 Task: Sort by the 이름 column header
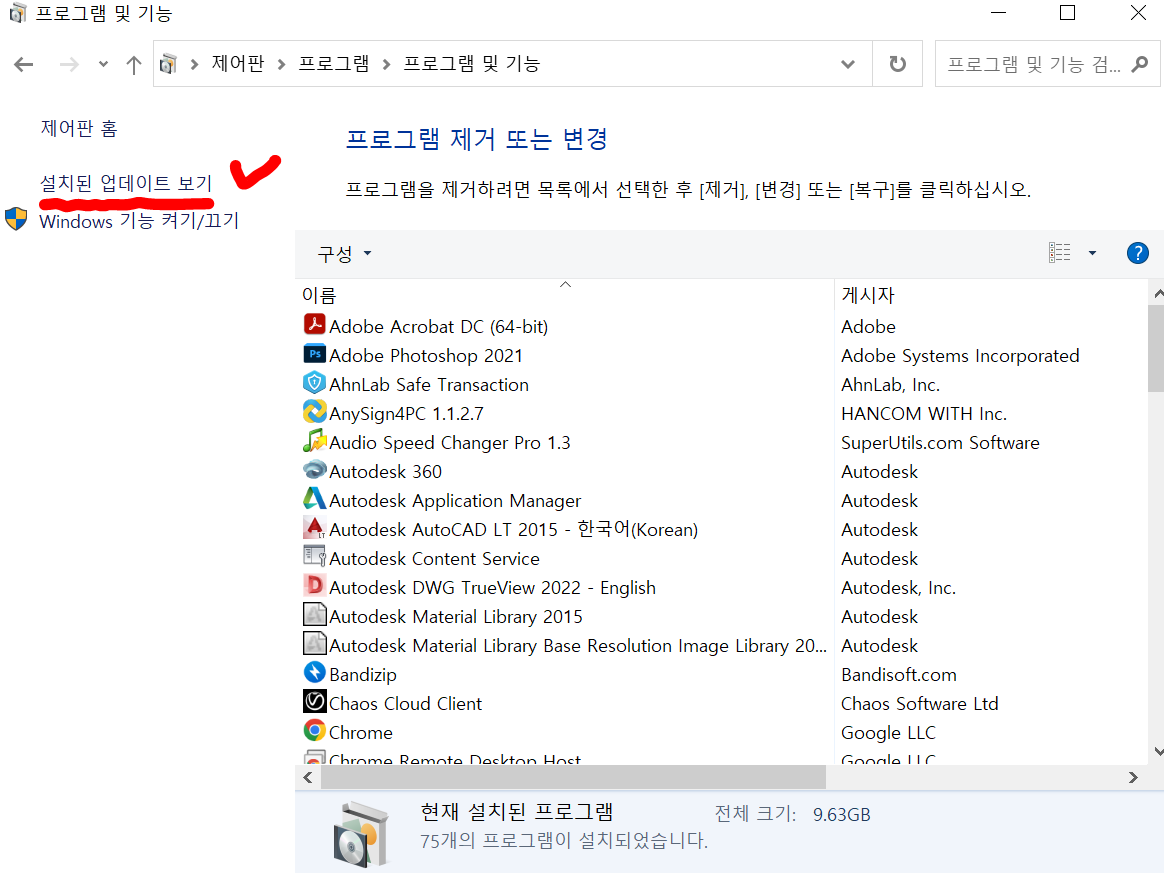point(564,295)
